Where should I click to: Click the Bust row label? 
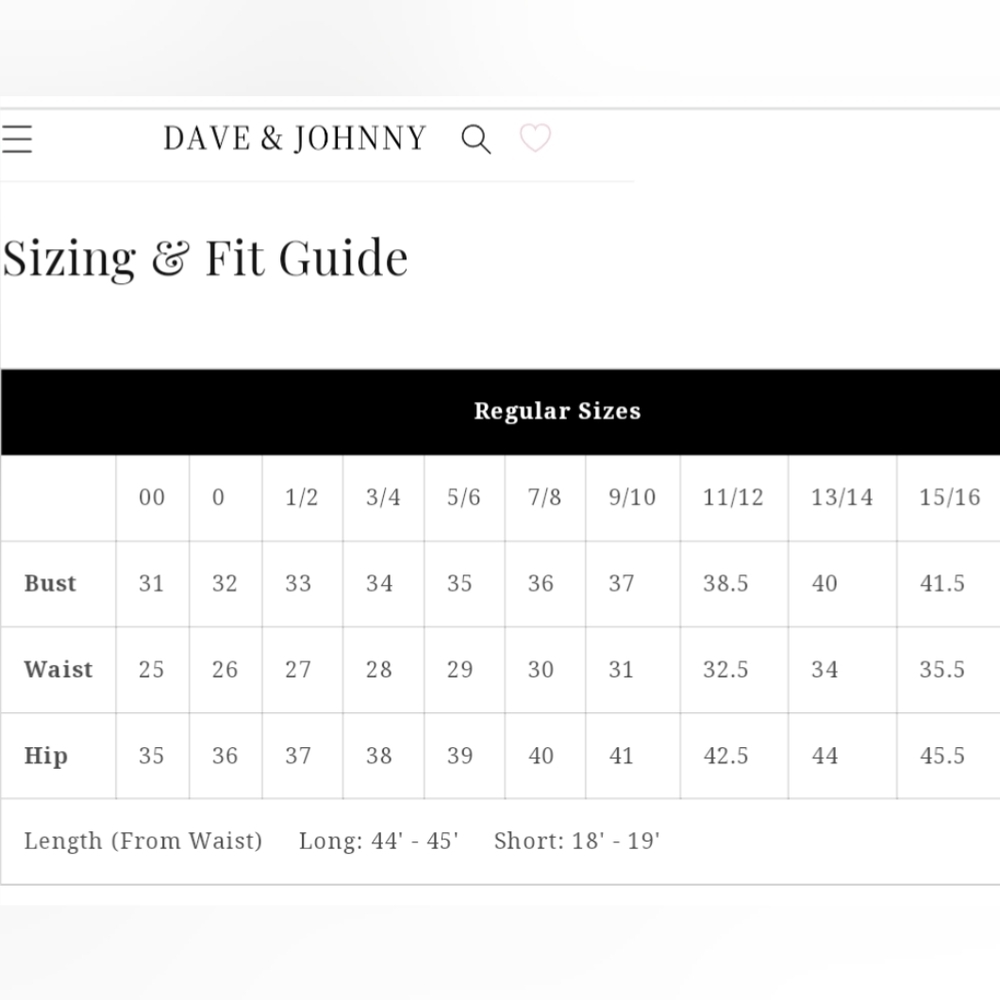[x=50, y=583]
